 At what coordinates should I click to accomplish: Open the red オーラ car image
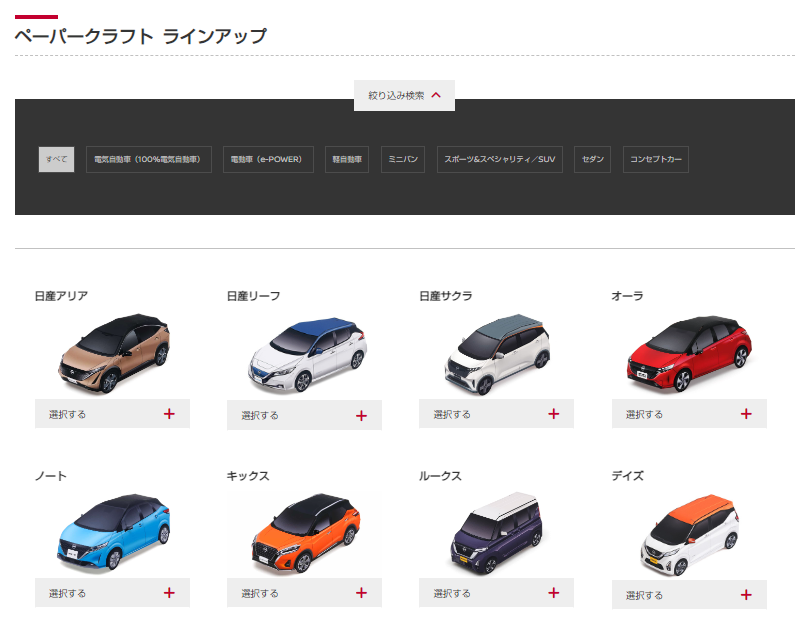[x=689, y=354]
